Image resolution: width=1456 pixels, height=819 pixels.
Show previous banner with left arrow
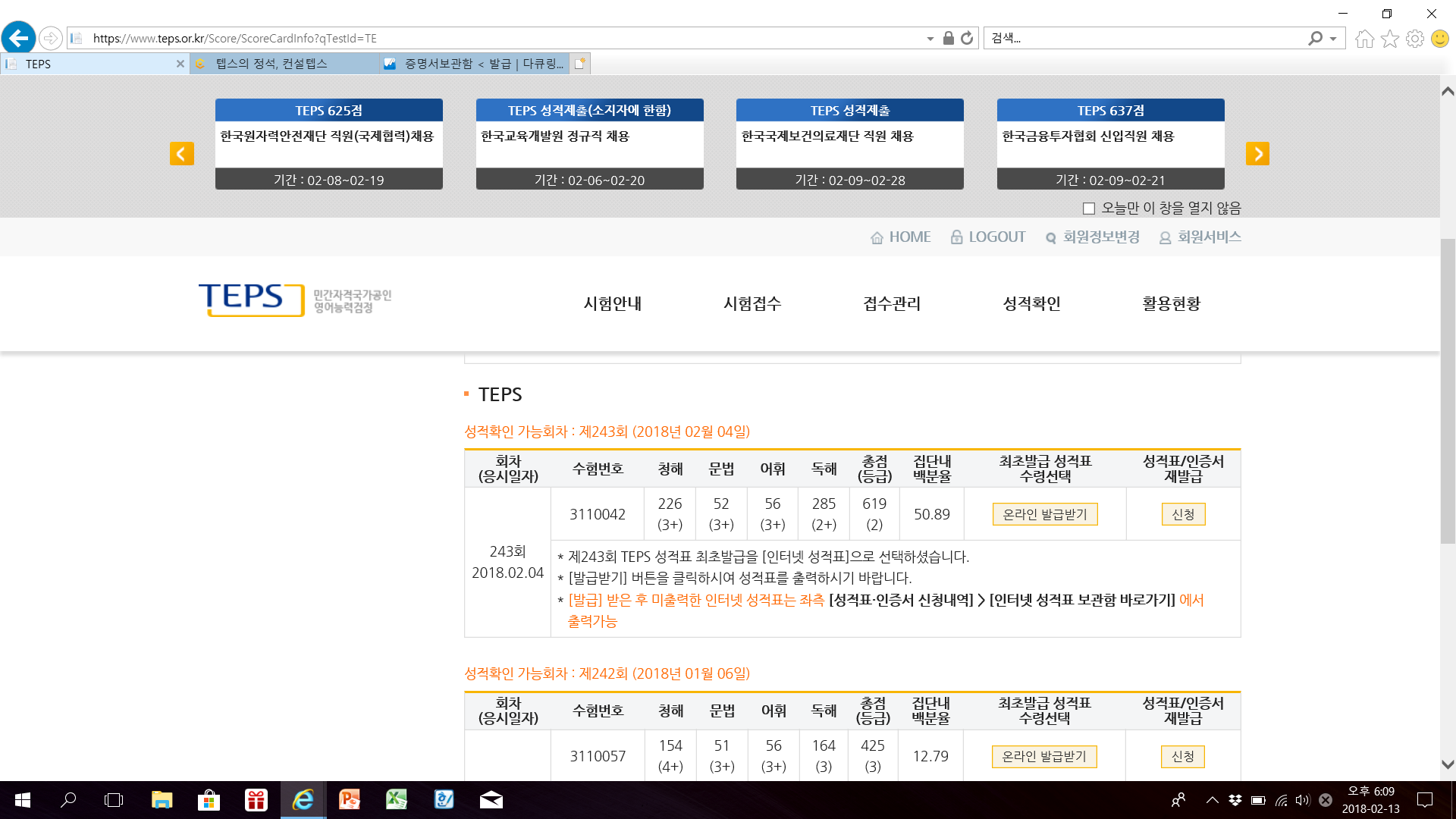pyautogui.click(x=182, y=154)
